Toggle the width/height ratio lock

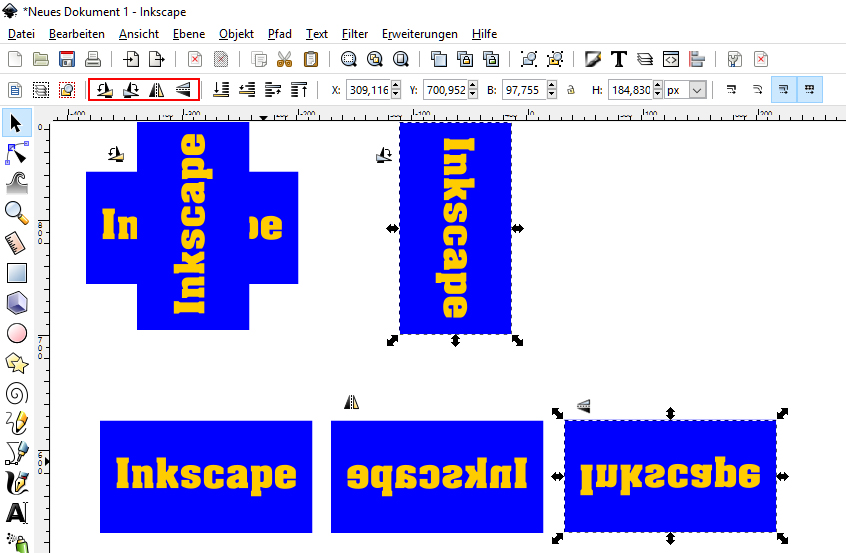[x=571, y=90]
